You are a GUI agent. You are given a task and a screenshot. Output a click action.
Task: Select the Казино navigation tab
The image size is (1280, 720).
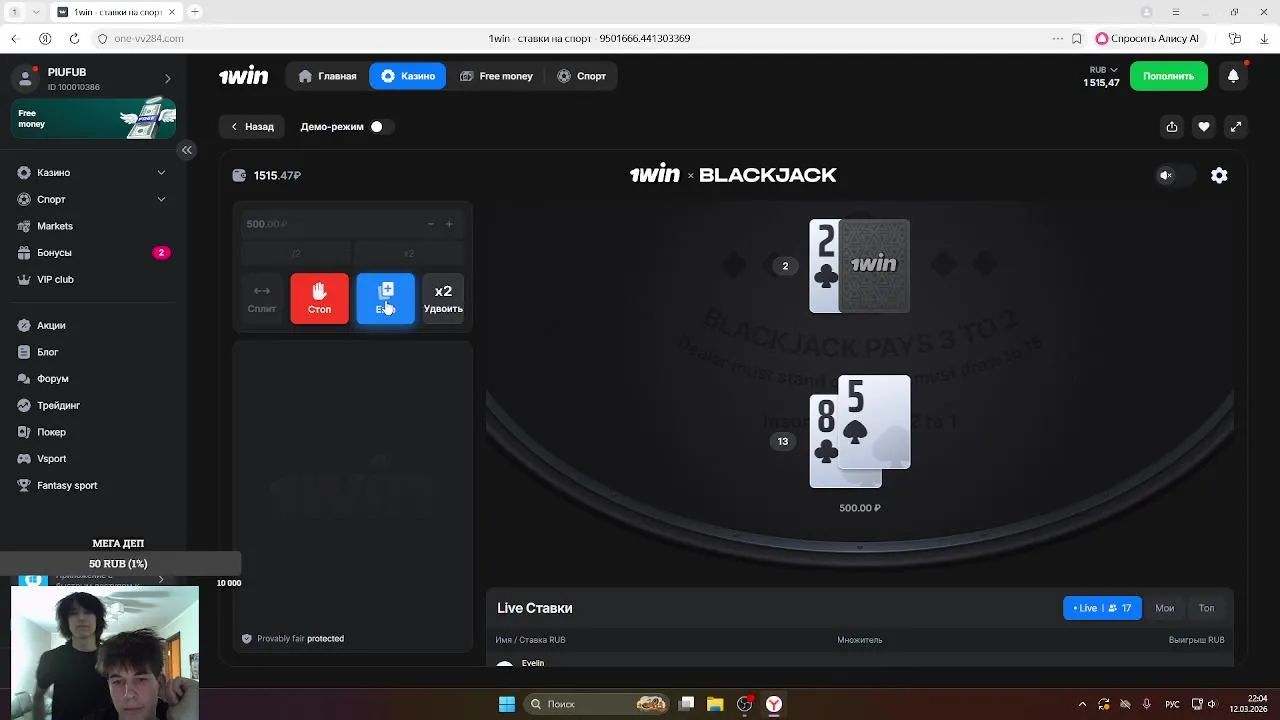408,76
